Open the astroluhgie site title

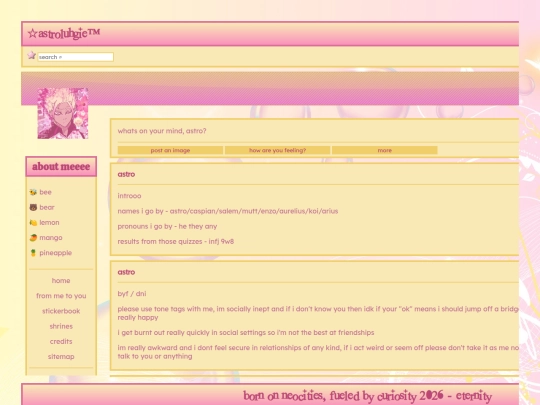[x=64, y=33]
